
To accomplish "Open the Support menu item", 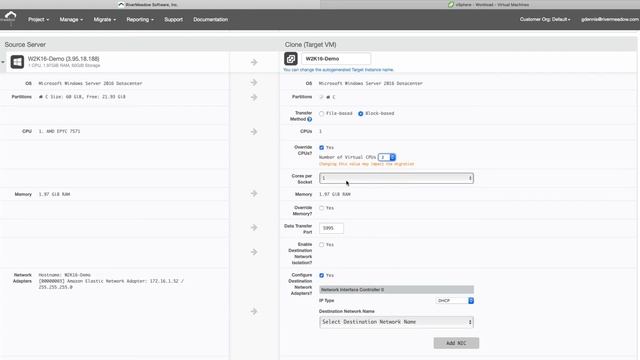I will [x=173, y=20].
